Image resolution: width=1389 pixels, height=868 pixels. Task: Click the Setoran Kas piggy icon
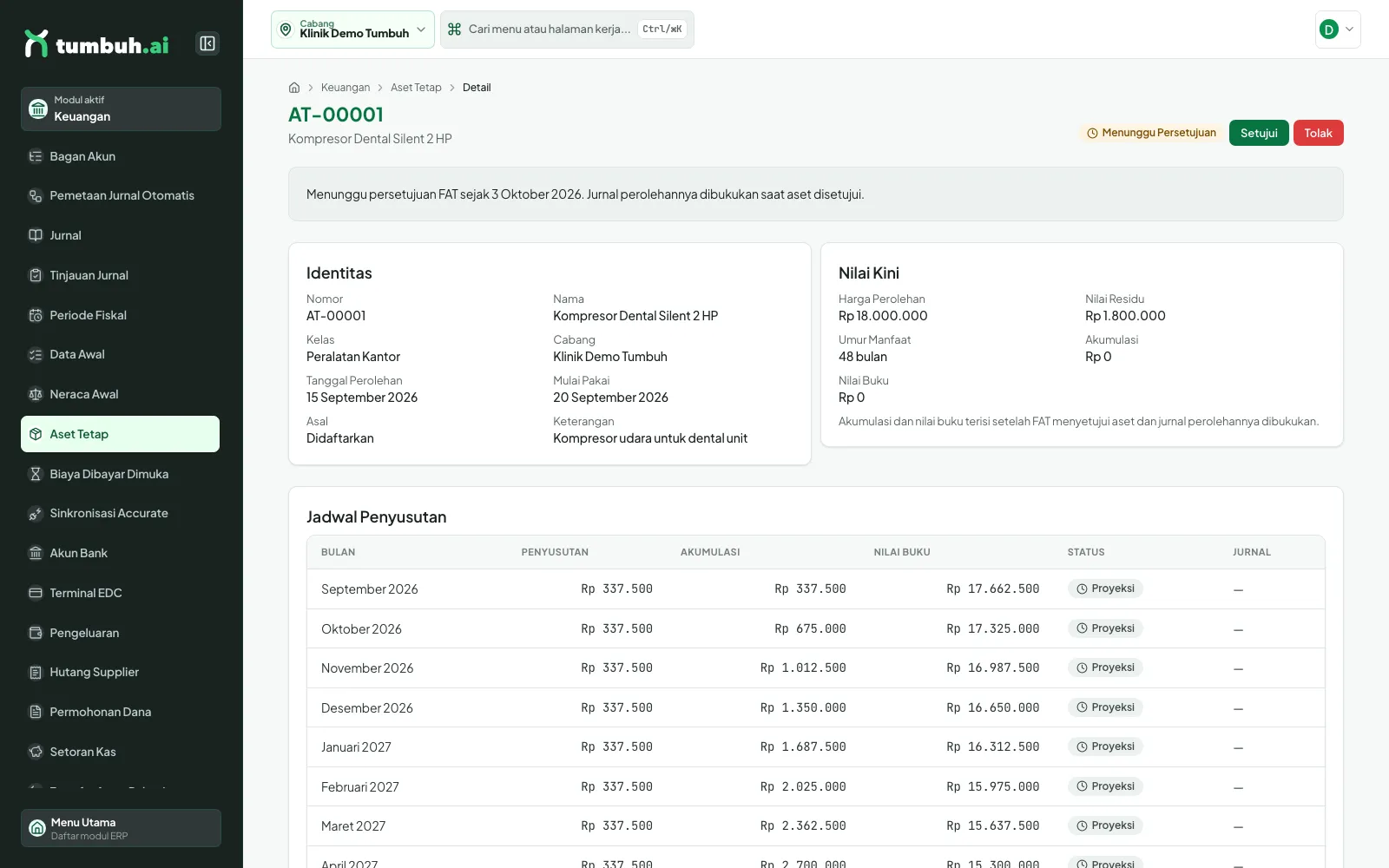36,752
